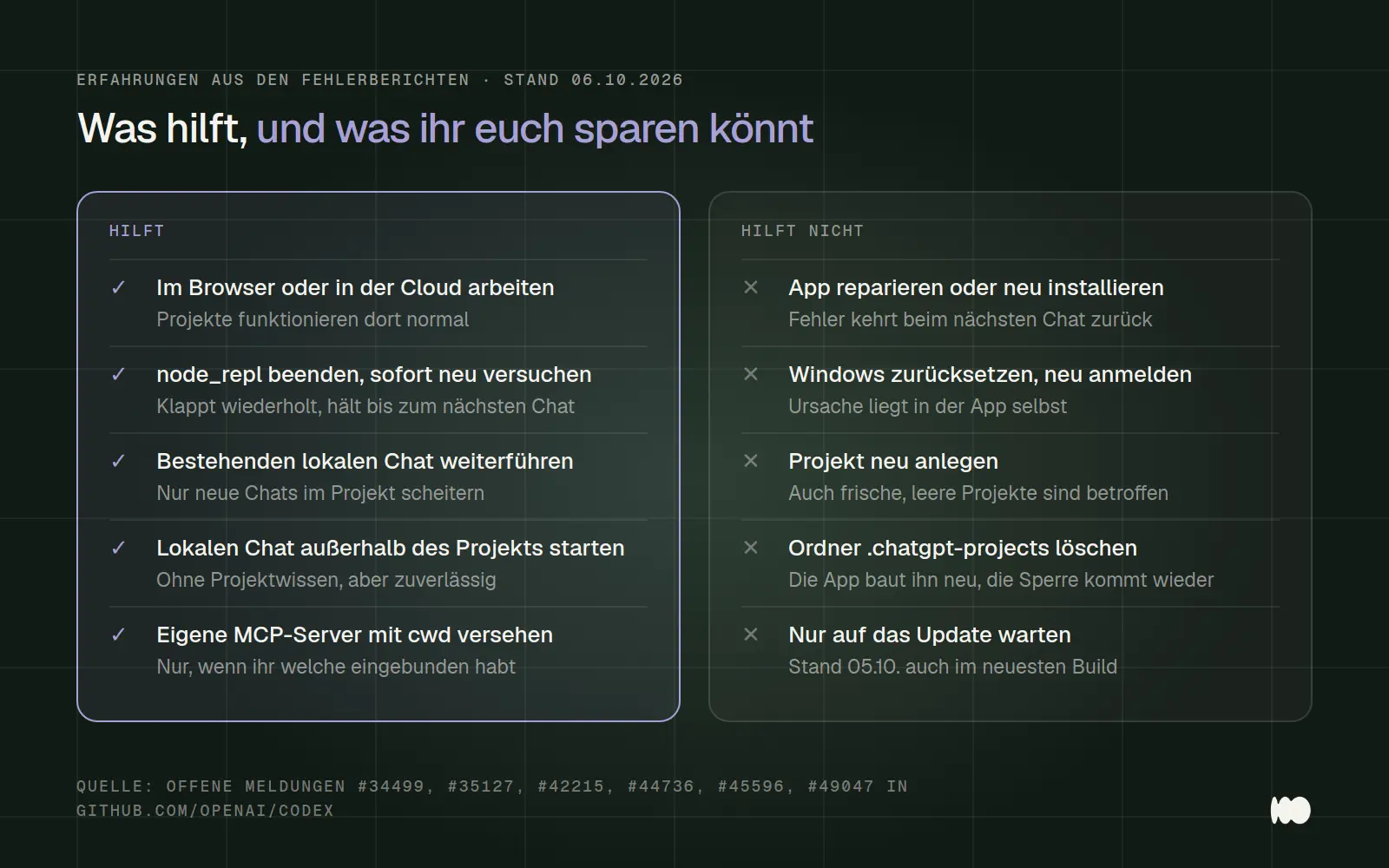Click the source line listing issue numbers
Screen dimensions: 1389x868
coord(491,786)
